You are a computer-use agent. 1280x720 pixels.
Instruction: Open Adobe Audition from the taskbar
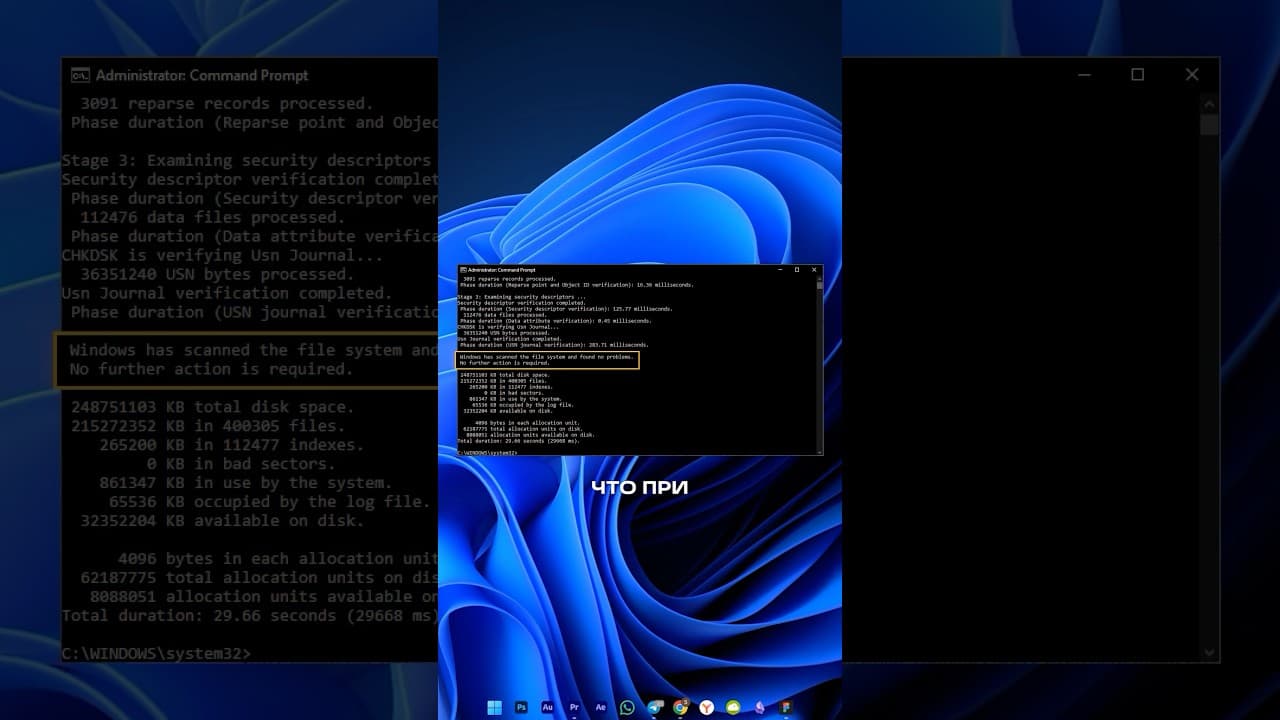click(547, 707)
